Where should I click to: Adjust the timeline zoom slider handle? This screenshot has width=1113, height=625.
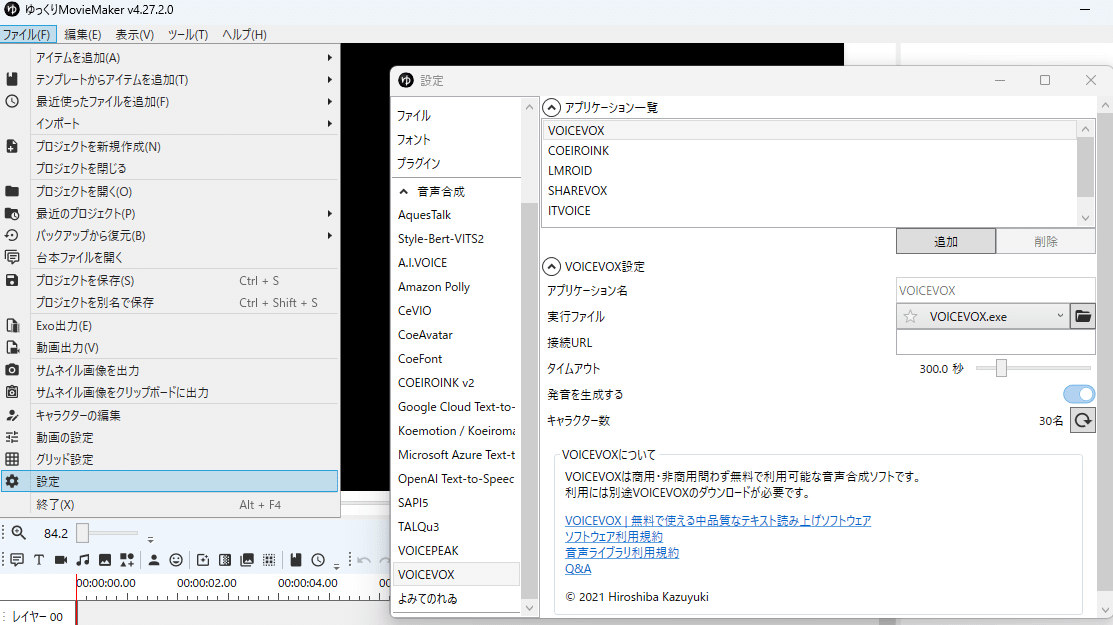pyautogui.click(x=82, y=533)
